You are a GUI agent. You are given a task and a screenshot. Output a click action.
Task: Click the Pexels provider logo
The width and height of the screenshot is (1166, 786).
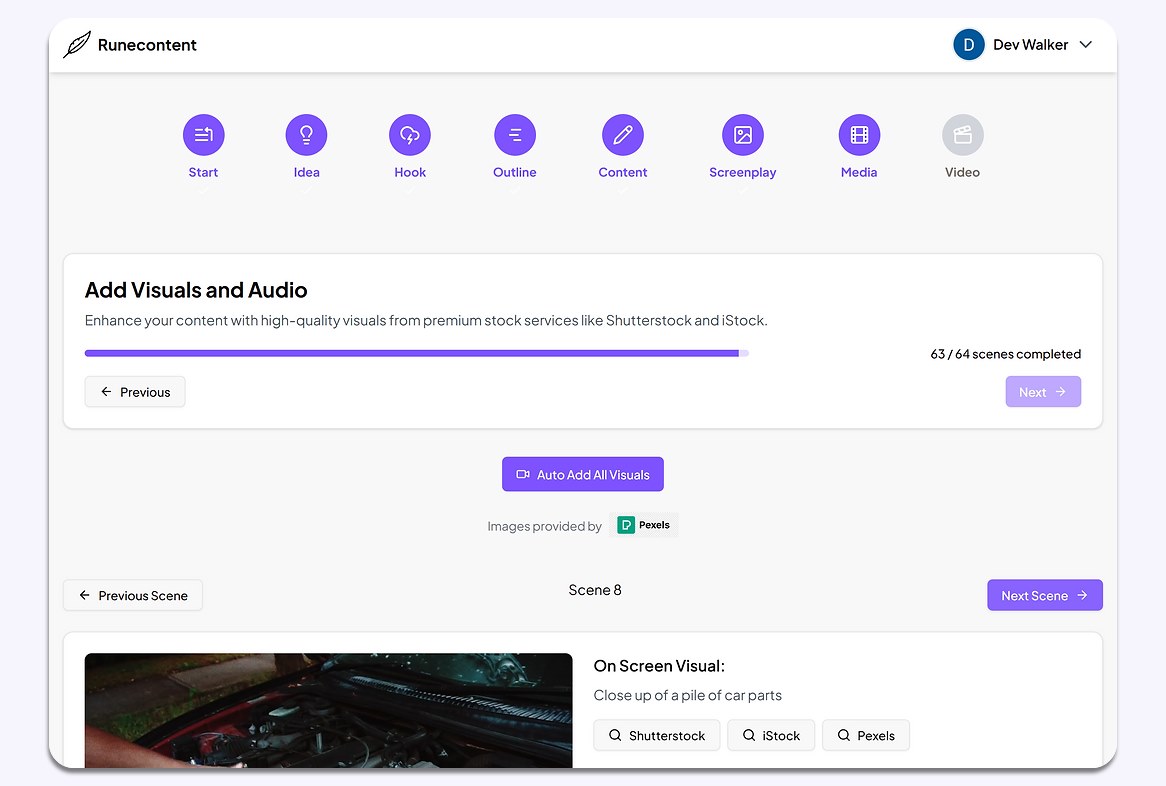coord(643,525)
